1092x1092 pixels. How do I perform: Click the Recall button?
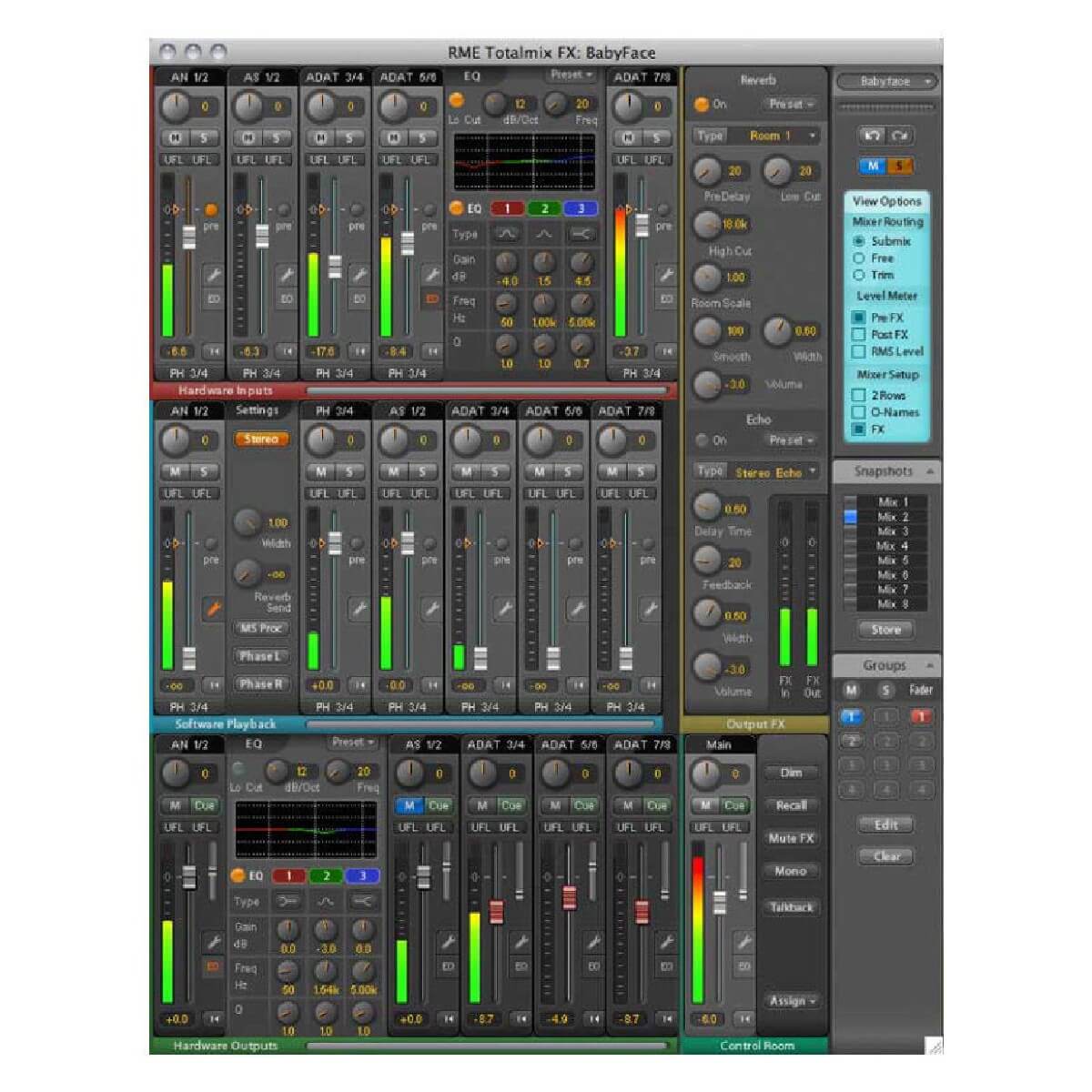coord(791,805)
